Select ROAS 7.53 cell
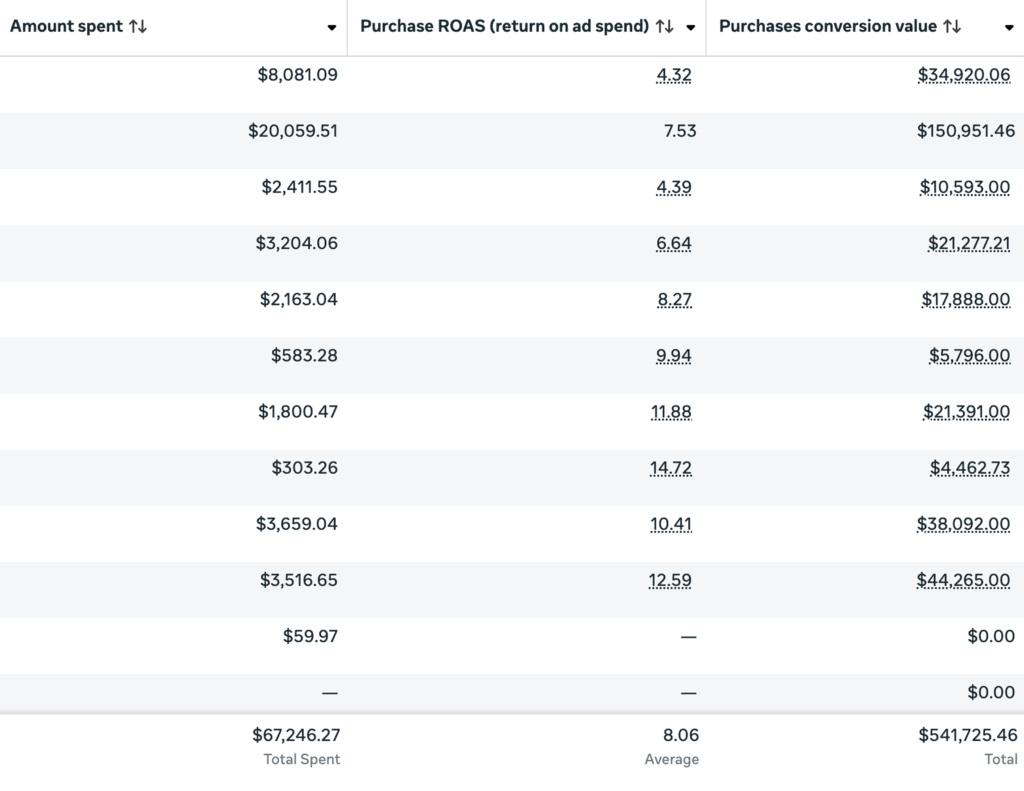Image resolution: width=1024 pixels, height=791 pixels. tap(680, 131)
